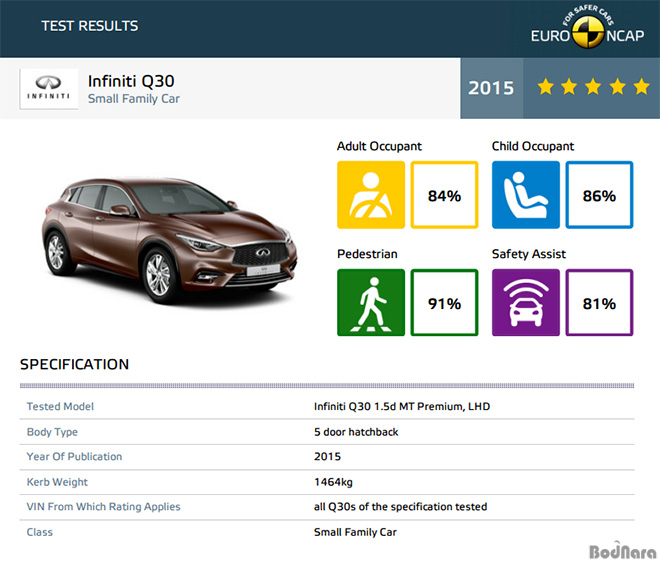Click the Small Family Car subtitle under title
This screenshot has height=562, width=660.
(134, 99)
